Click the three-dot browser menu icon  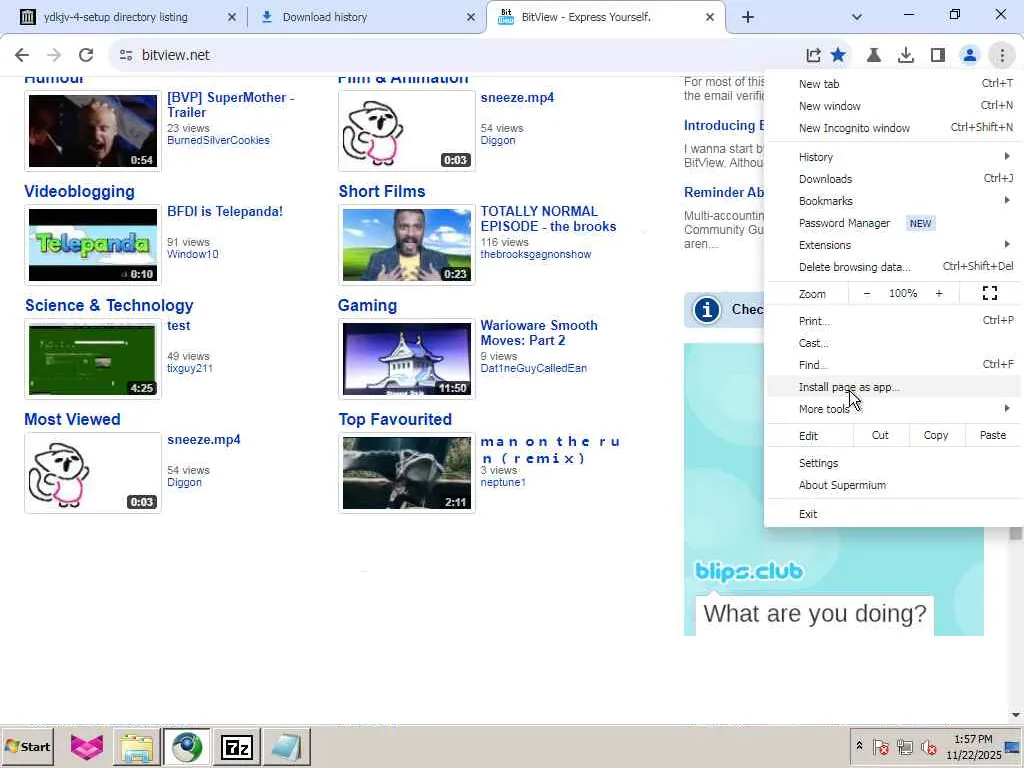[x=1002, y=56]
